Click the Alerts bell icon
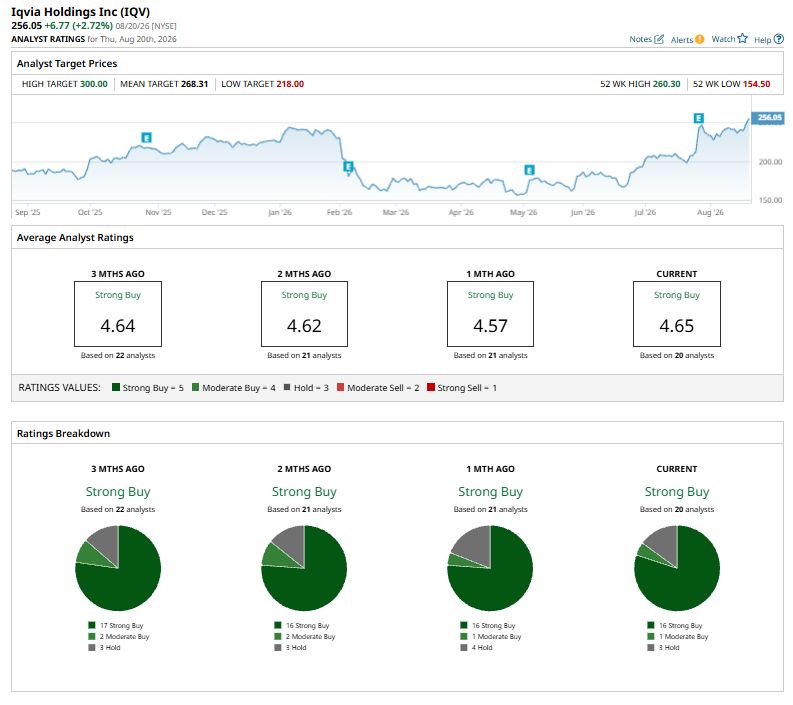Viewport: 793px width, 705px height. click(x=699, y=39)
